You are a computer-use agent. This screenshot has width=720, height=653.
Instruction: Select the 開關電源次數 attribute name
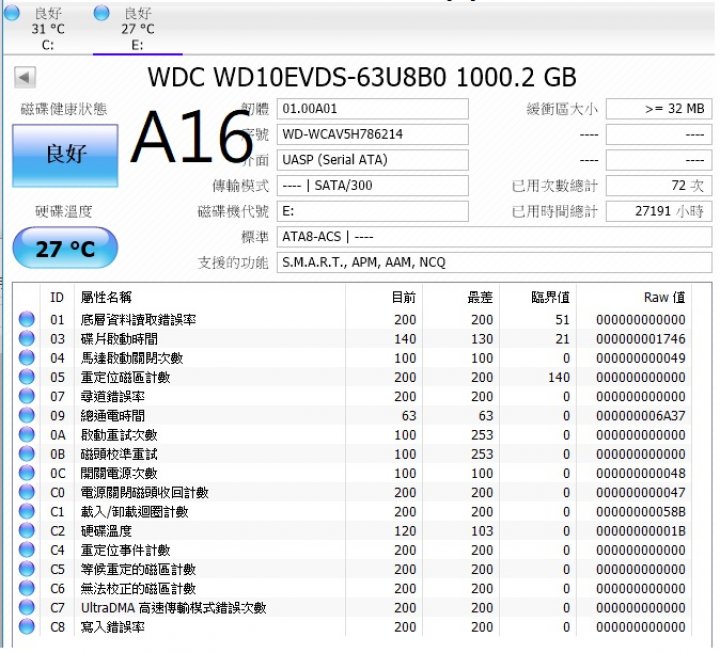coord(119,473)
